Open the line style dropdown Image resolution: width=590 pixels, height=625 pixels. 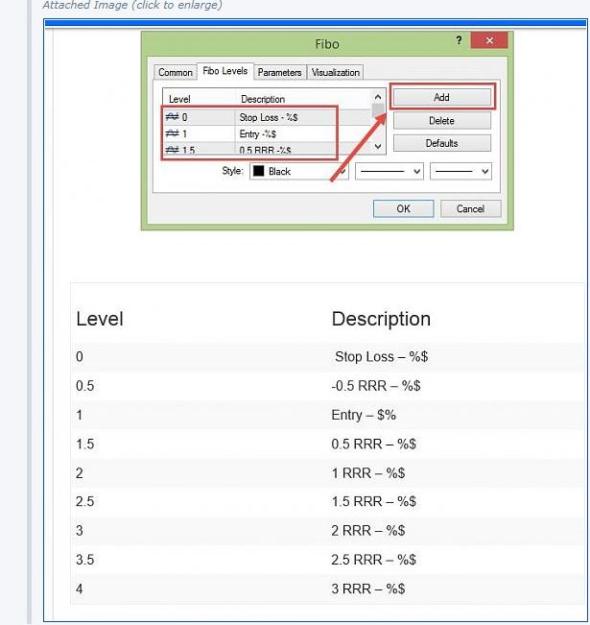pyautogui.click(x=389, y=171)
